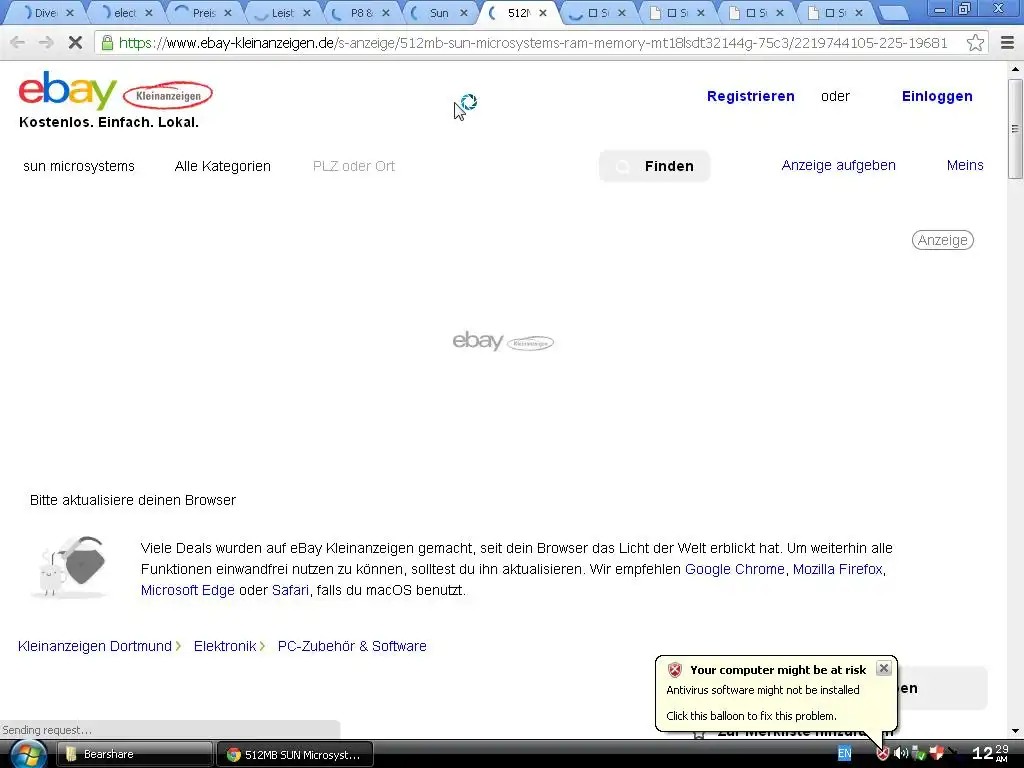Open the volume speaker tray icon
Screen dimensions: 1024x768
point(901,754)
